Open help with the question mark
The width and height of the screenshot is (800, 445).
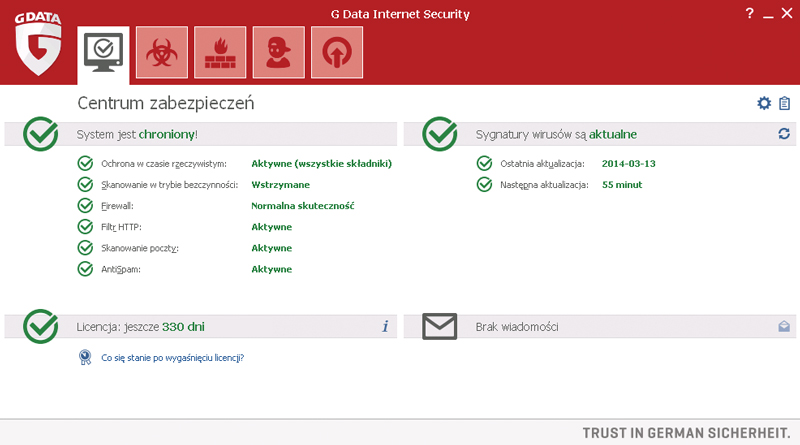[x=749, y=13]
